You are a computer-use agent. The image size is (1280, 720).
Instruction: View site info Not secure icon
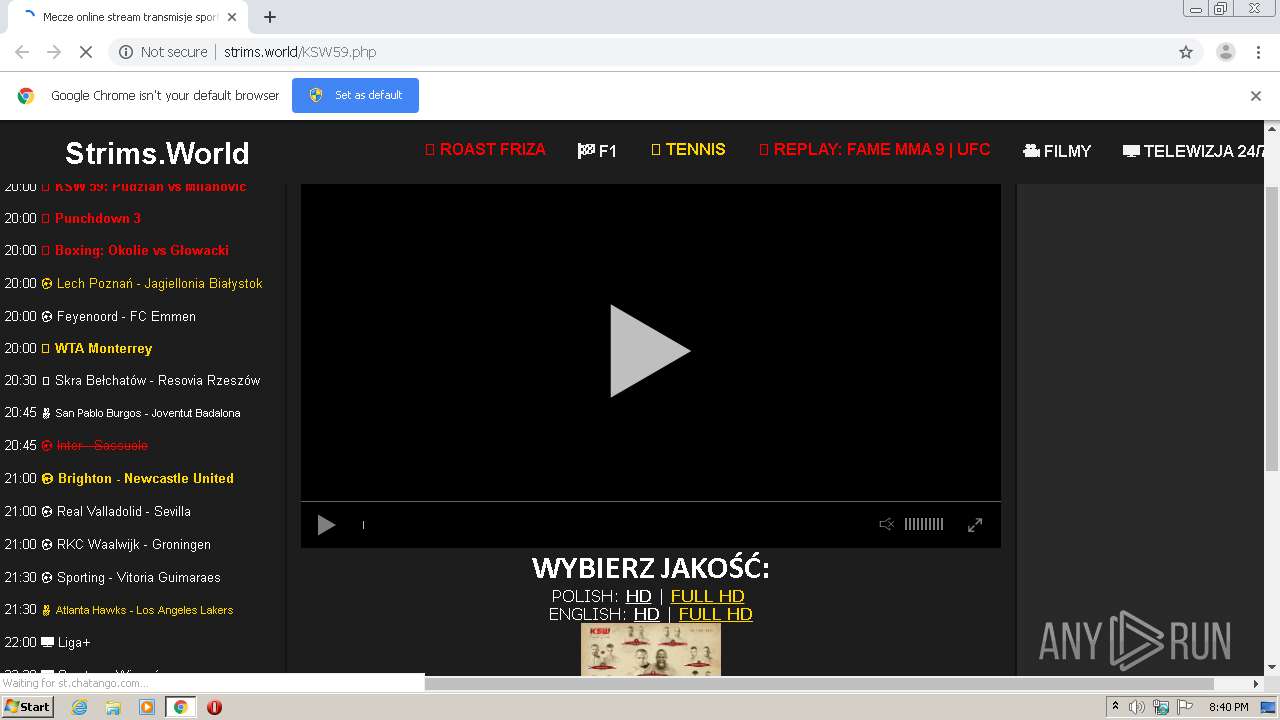(x=126, y=52)
